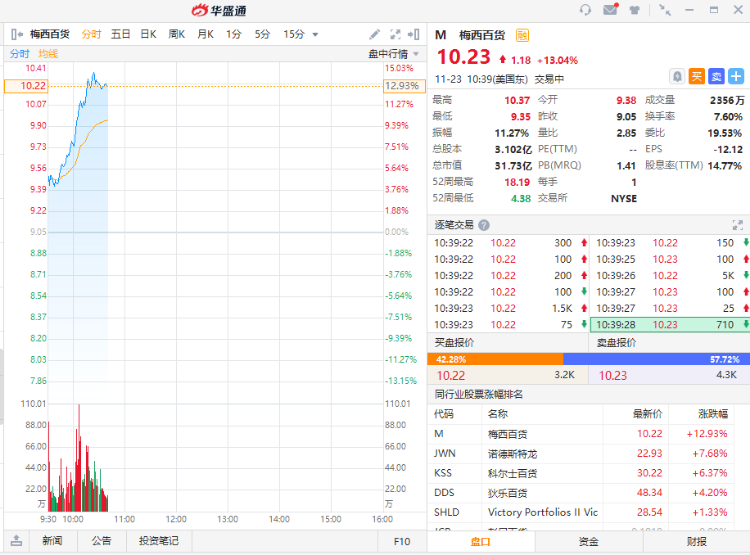750x555 pixels.
Task: Open the 15分 interval dropdown arrow
Action: [x=316, y=34]
